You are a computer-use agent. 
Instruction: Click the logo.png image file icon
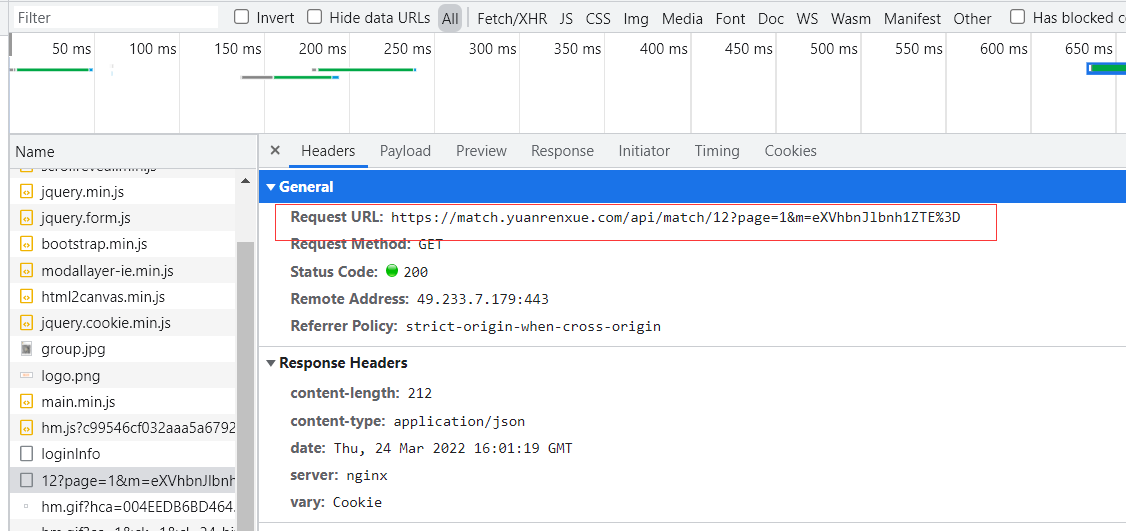27,375
